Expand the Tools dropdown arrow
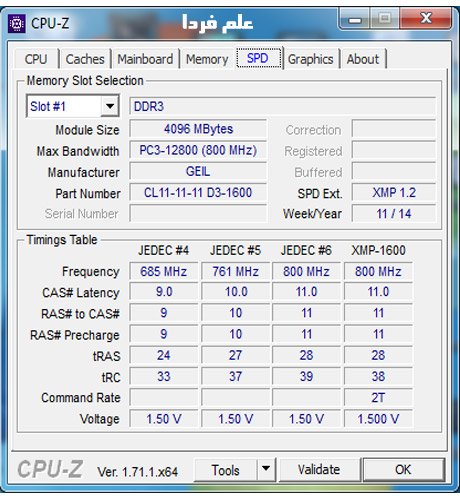 266,469
